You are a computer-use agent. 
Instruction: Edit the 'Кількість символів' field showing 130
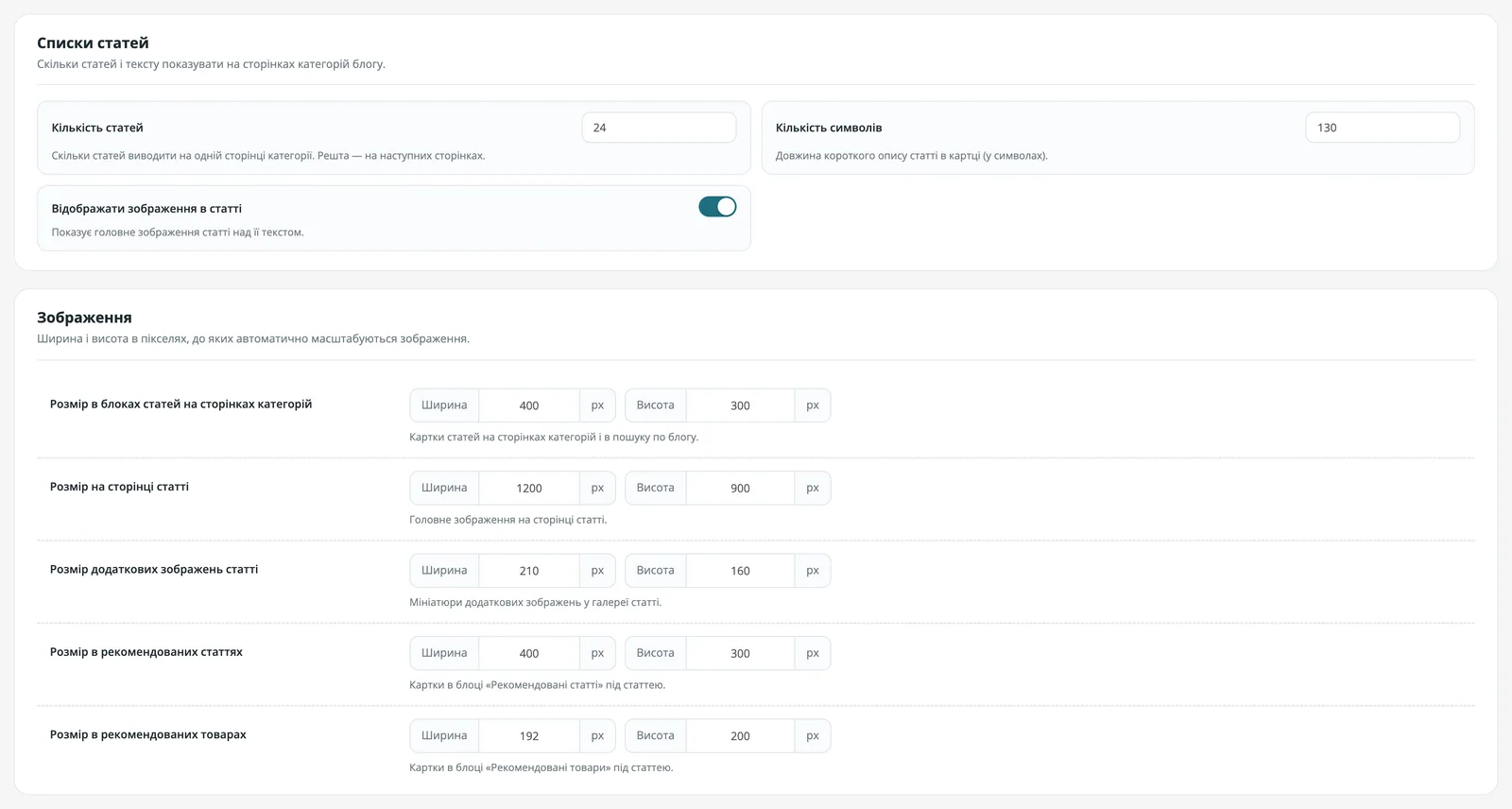[x=1383, y=128]
